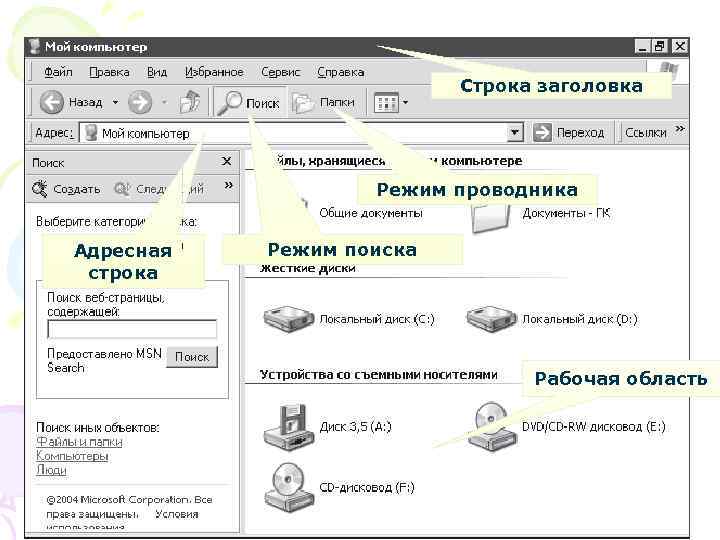This screenshot has width=720, height=540.
Task: Minimize the Мой компьютер window
Action: coord(642,46)
